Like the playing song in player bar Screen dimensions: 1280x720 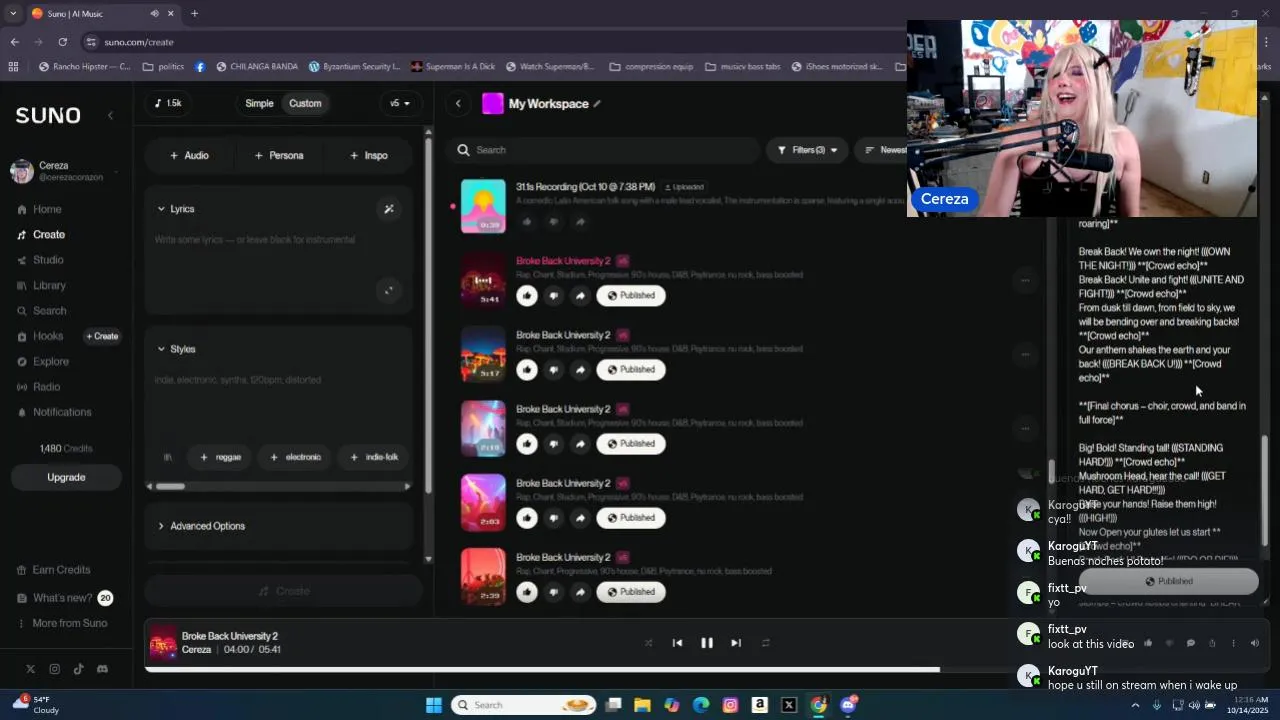point(1148,643)
